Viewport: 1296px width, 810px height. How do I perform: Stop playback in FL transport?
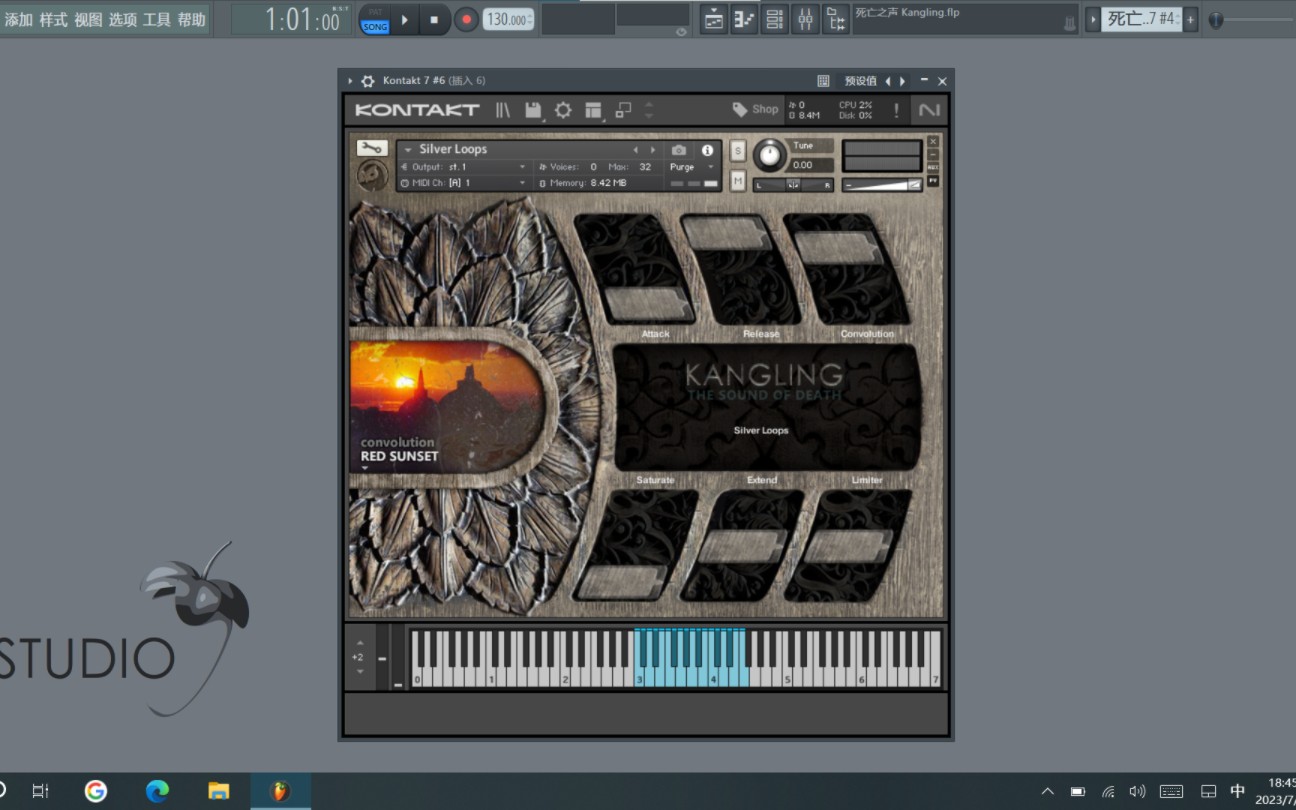(x=434, y=19)
